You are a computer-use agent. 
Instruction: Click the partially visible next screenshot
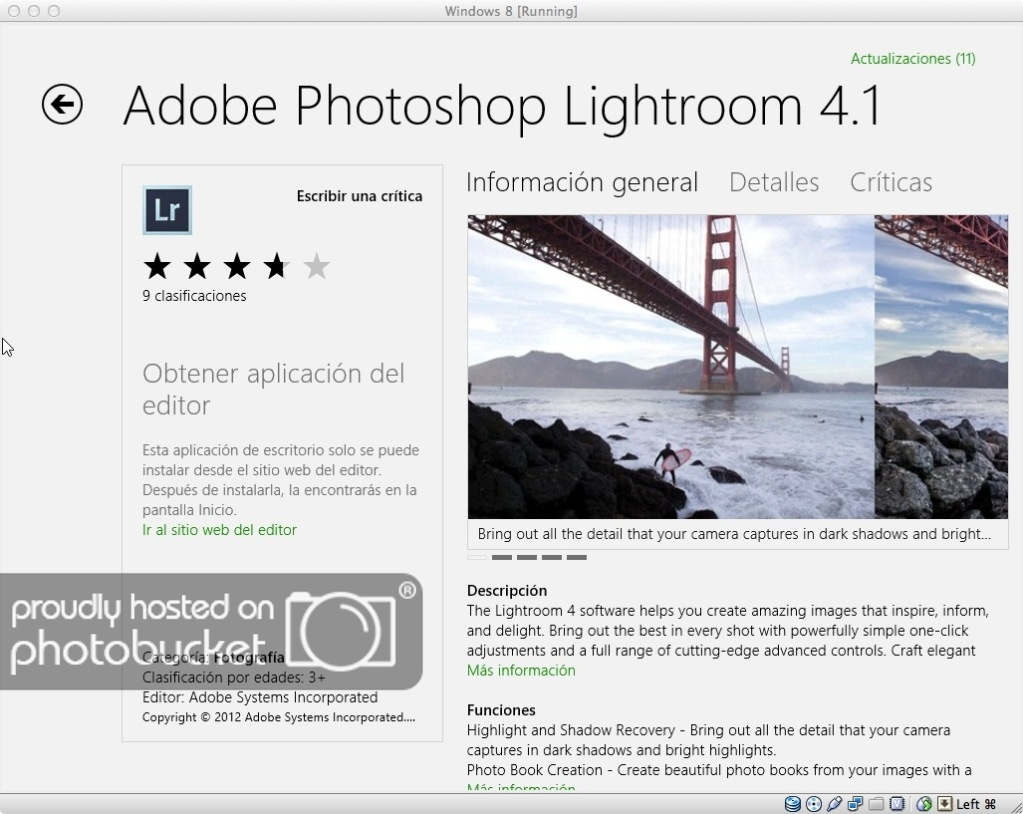pos(941,366)
